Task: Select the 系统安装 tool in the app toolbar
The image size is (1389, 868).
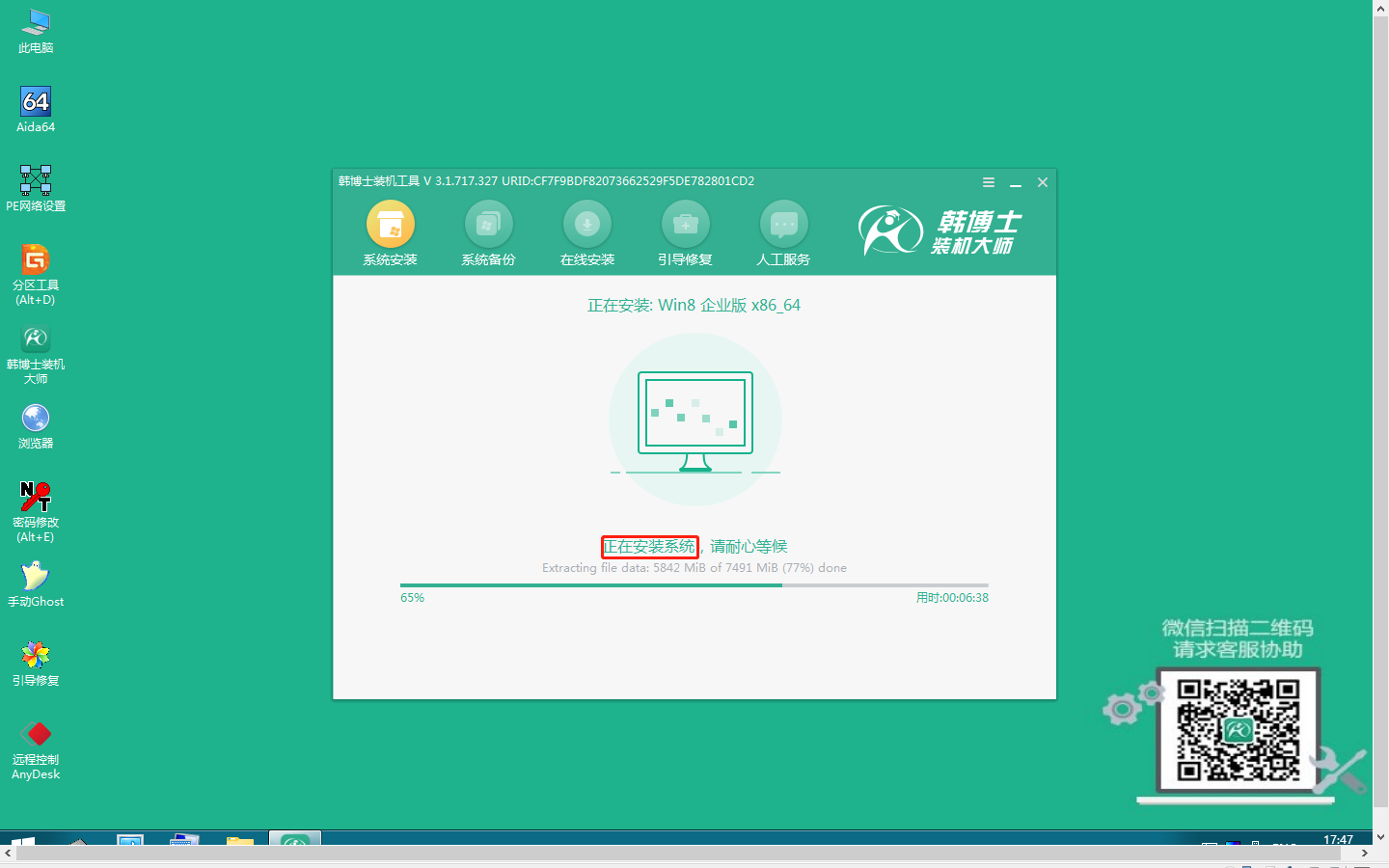Action: point(390,231)
